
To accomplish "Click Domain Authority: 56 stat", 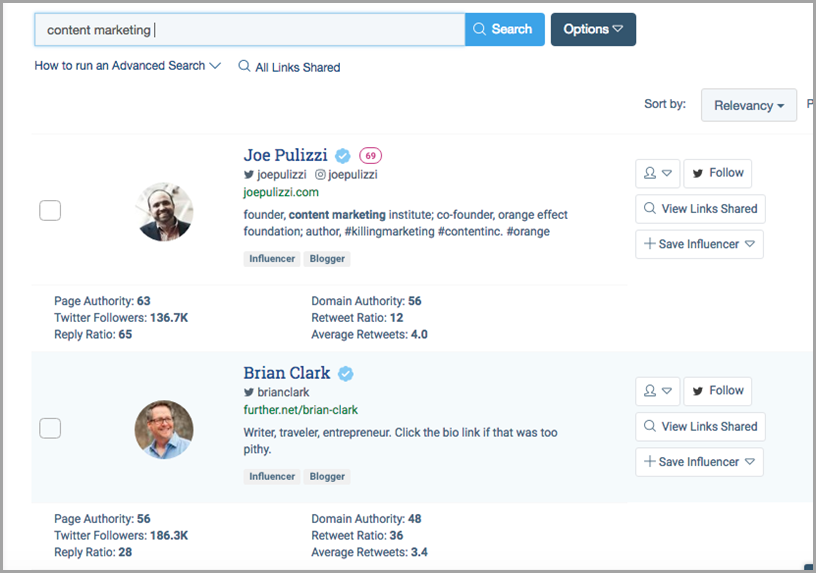I will (x=366, y=301).
